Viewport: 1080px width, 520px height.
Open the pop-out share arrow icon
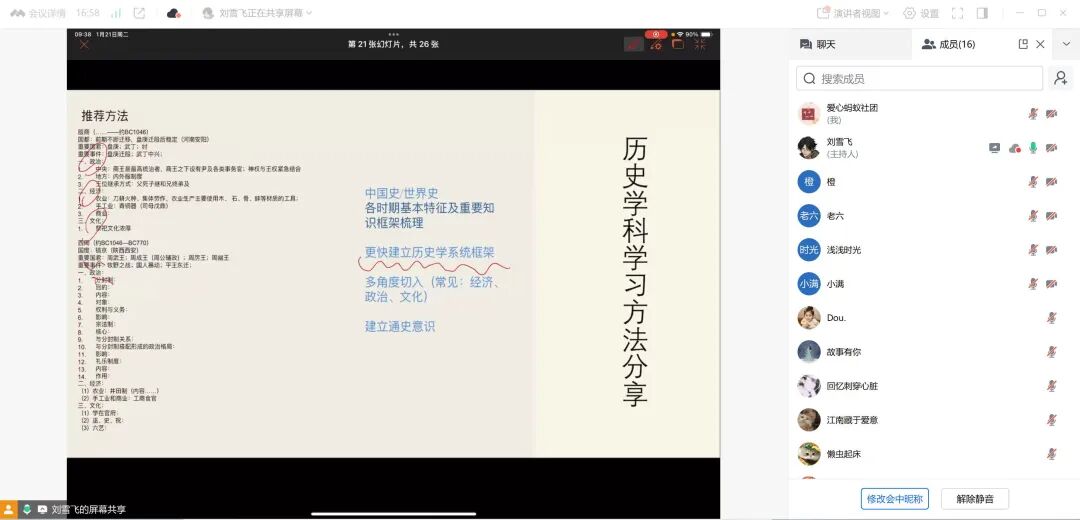139,13
